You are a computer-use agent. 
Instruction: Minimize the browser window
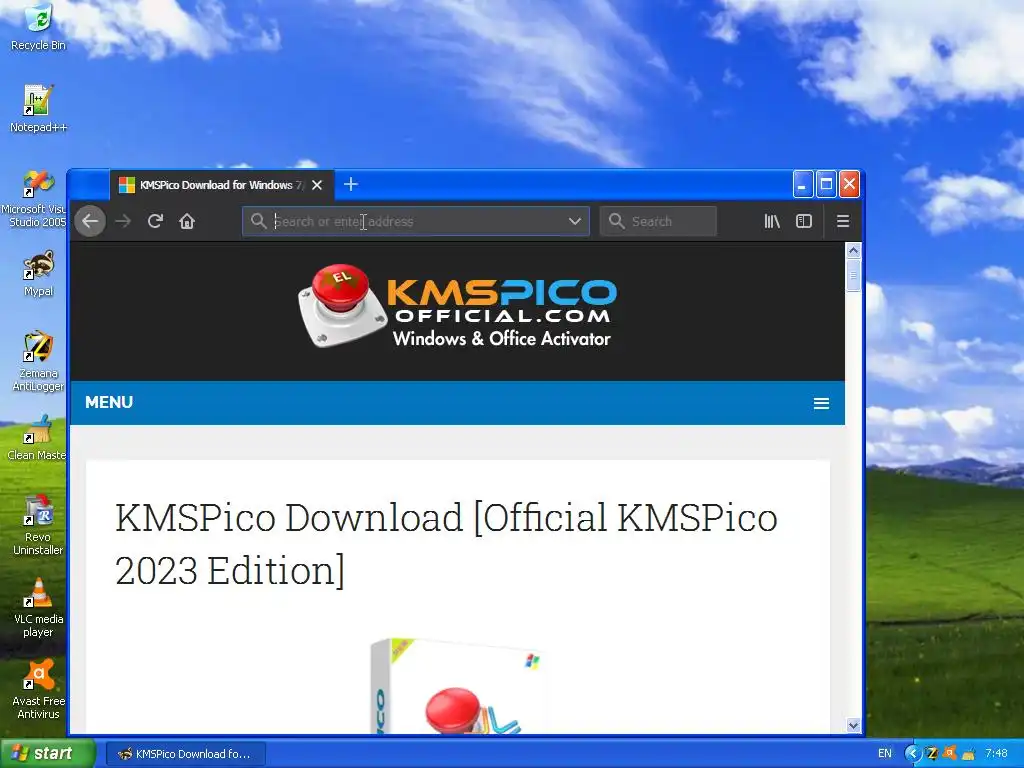(x=803, y=184)
